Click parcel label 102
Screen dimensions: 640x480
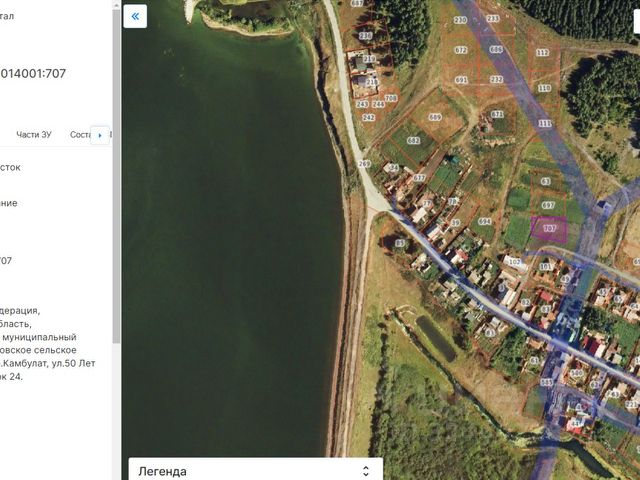coord(515,262)
